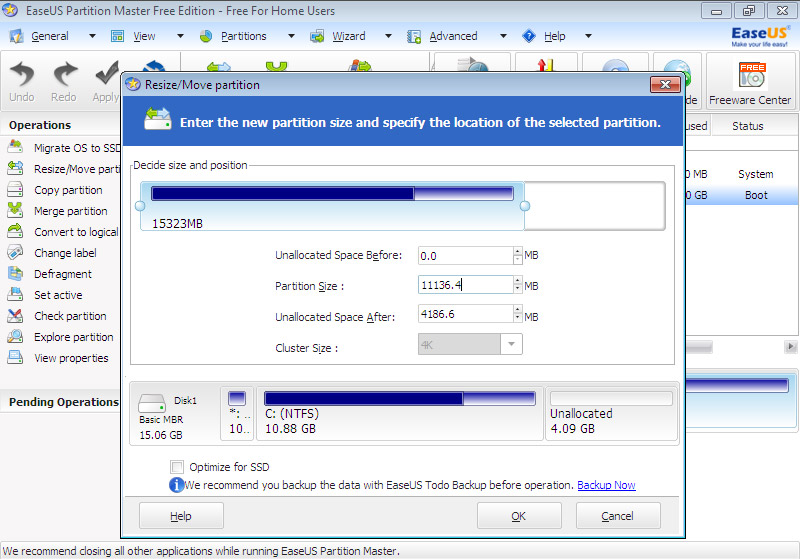Click the Cancel button
Image resolution: width=800 pixels, height=559 pixels.
618,516
